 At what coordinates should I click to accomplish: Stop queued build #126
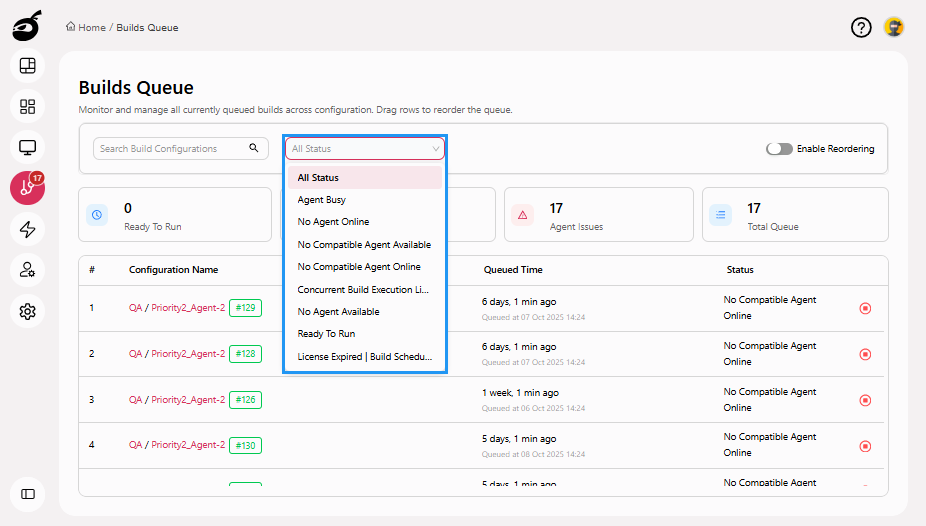pos(865,400)
